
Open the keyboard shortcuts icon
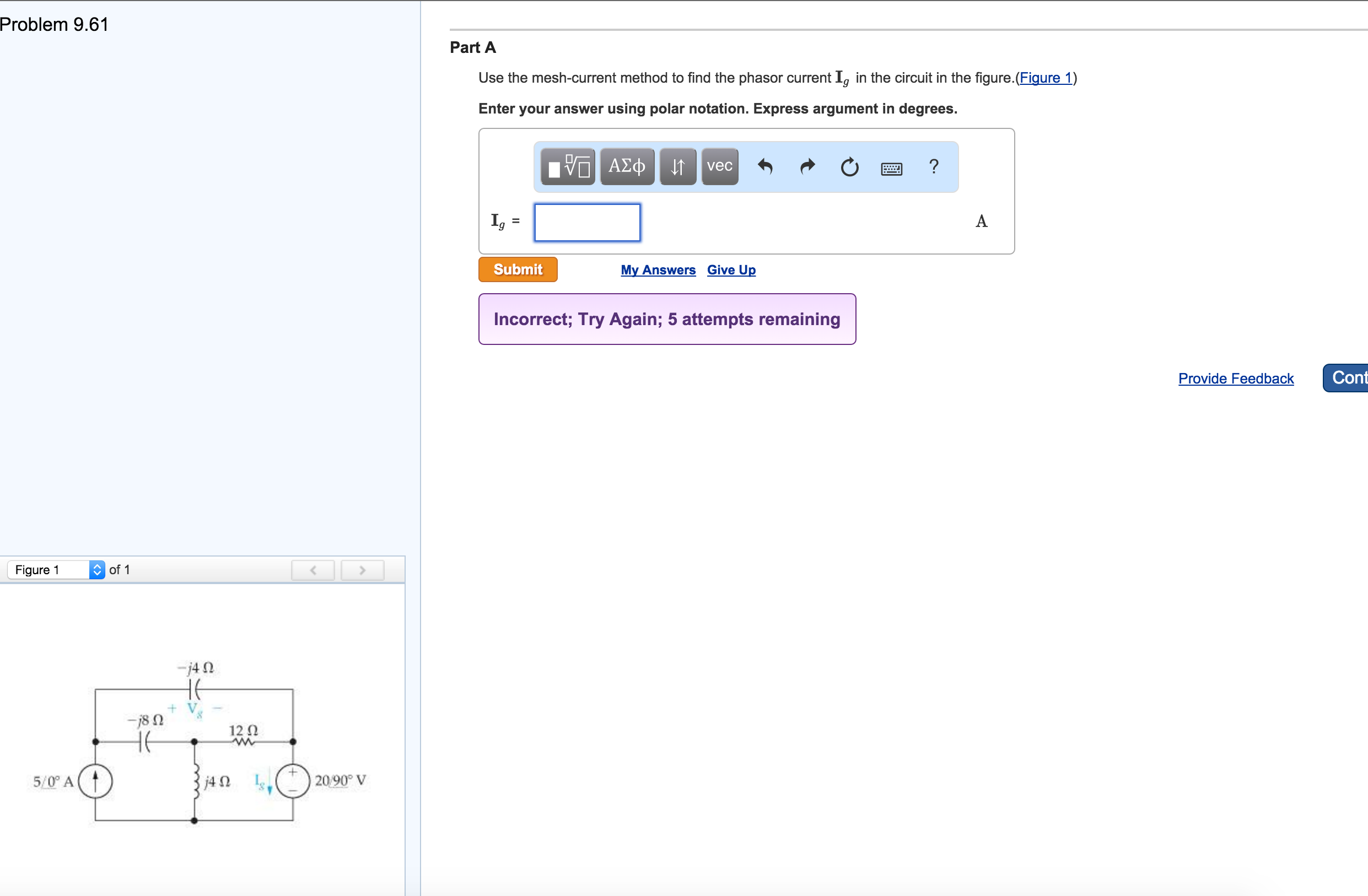890,168
